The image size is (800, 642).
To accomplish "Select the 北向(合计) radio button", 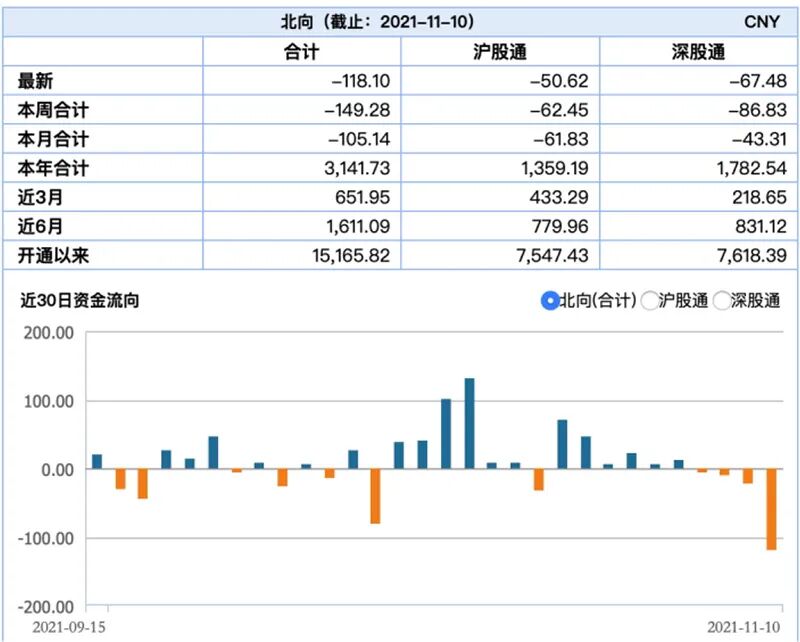I will pyautogui.click(x=550, y=301).
